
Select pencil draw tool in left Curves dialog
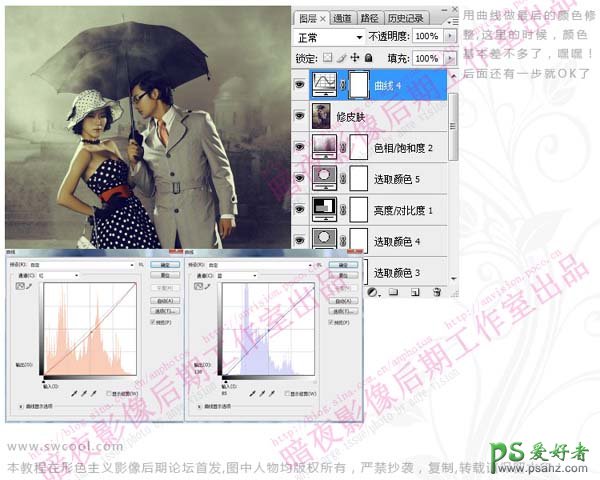point(29,286)
